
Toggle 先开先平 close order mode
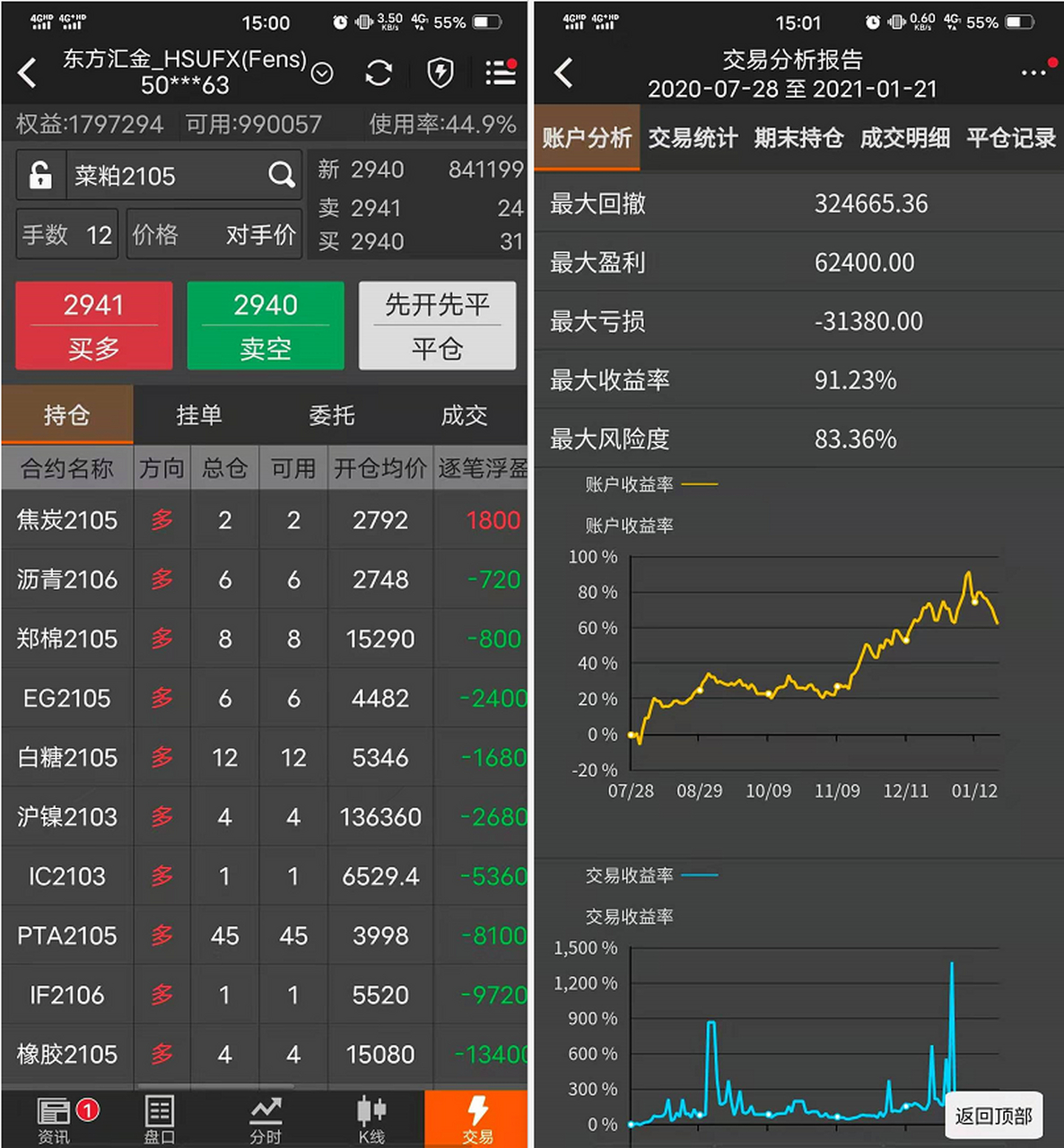437,326
